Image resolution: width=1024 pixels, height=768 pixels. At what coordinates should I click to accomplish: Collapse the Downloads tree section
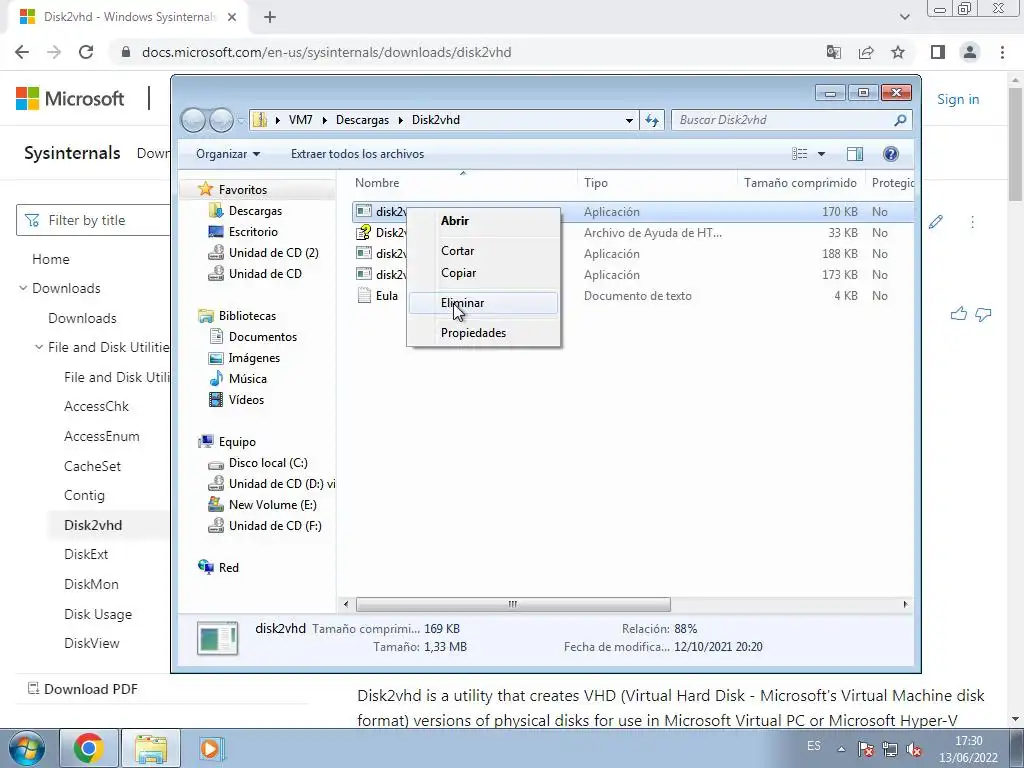tap(23, 288)
